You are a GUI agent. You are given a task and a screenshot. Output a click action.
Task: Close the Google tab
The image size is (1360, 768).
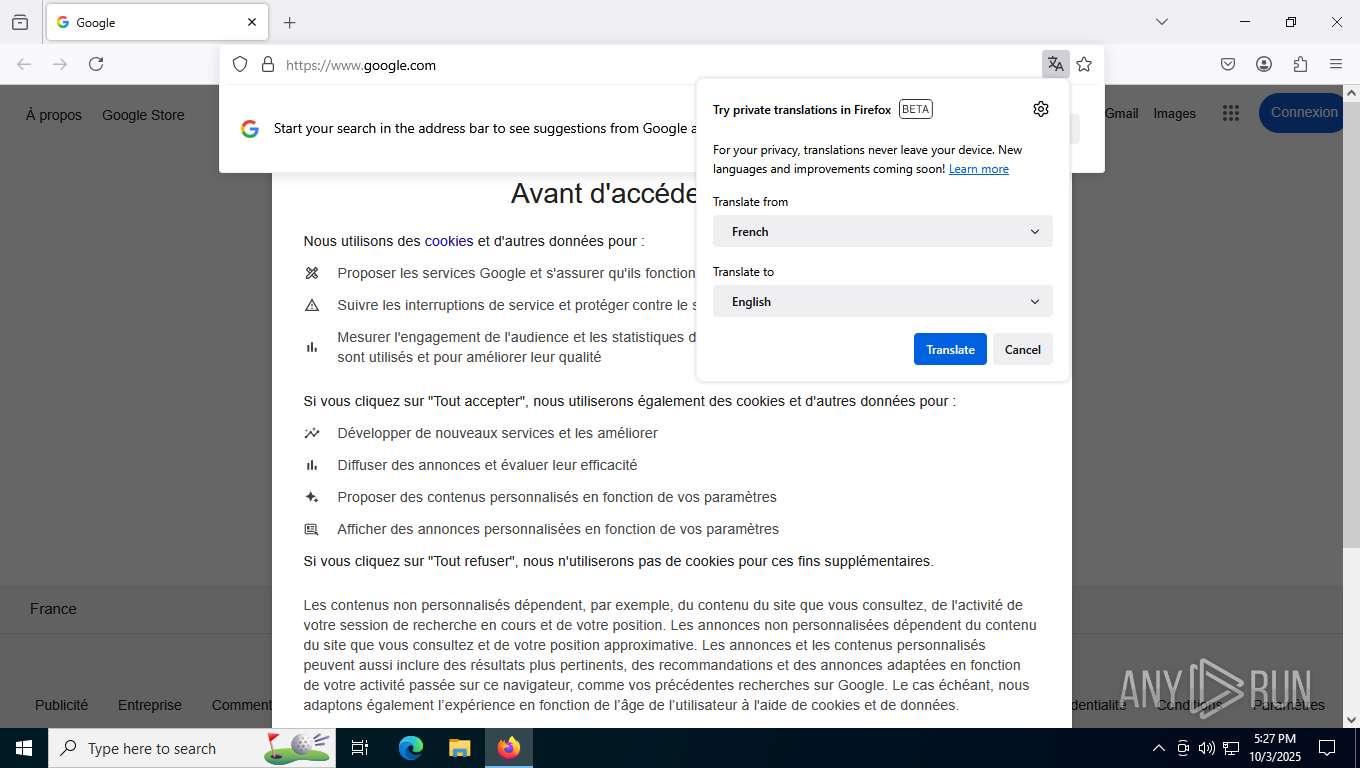coord(252,22)
